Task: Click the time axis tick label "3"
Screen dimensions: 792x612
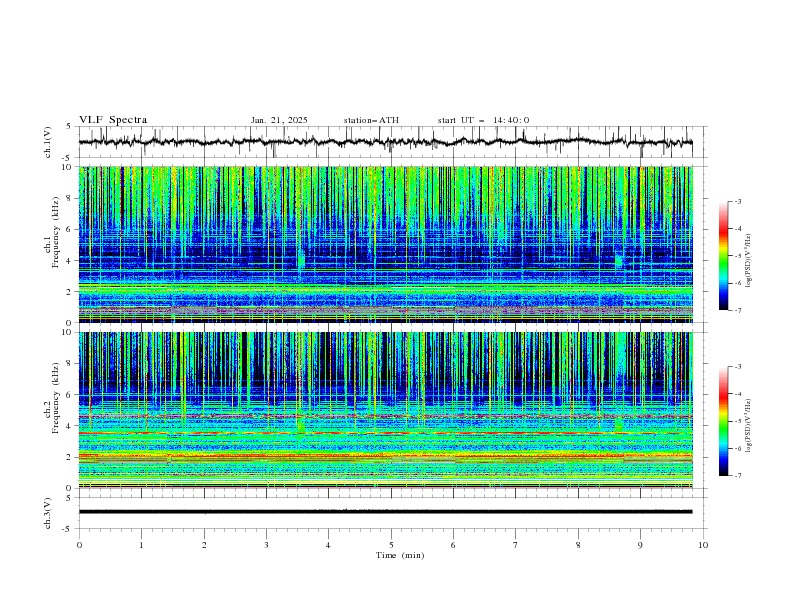Action: (266, 545)
